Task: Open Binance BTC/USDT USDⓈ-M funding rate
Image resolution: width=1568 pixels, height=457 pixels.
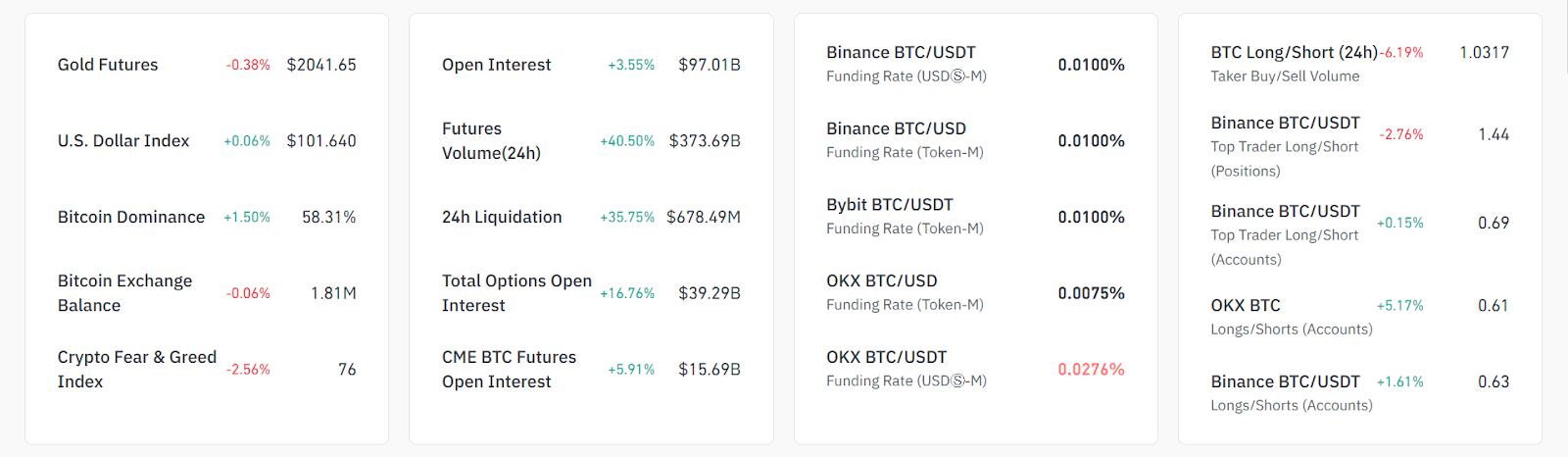Action: (901, 53)
